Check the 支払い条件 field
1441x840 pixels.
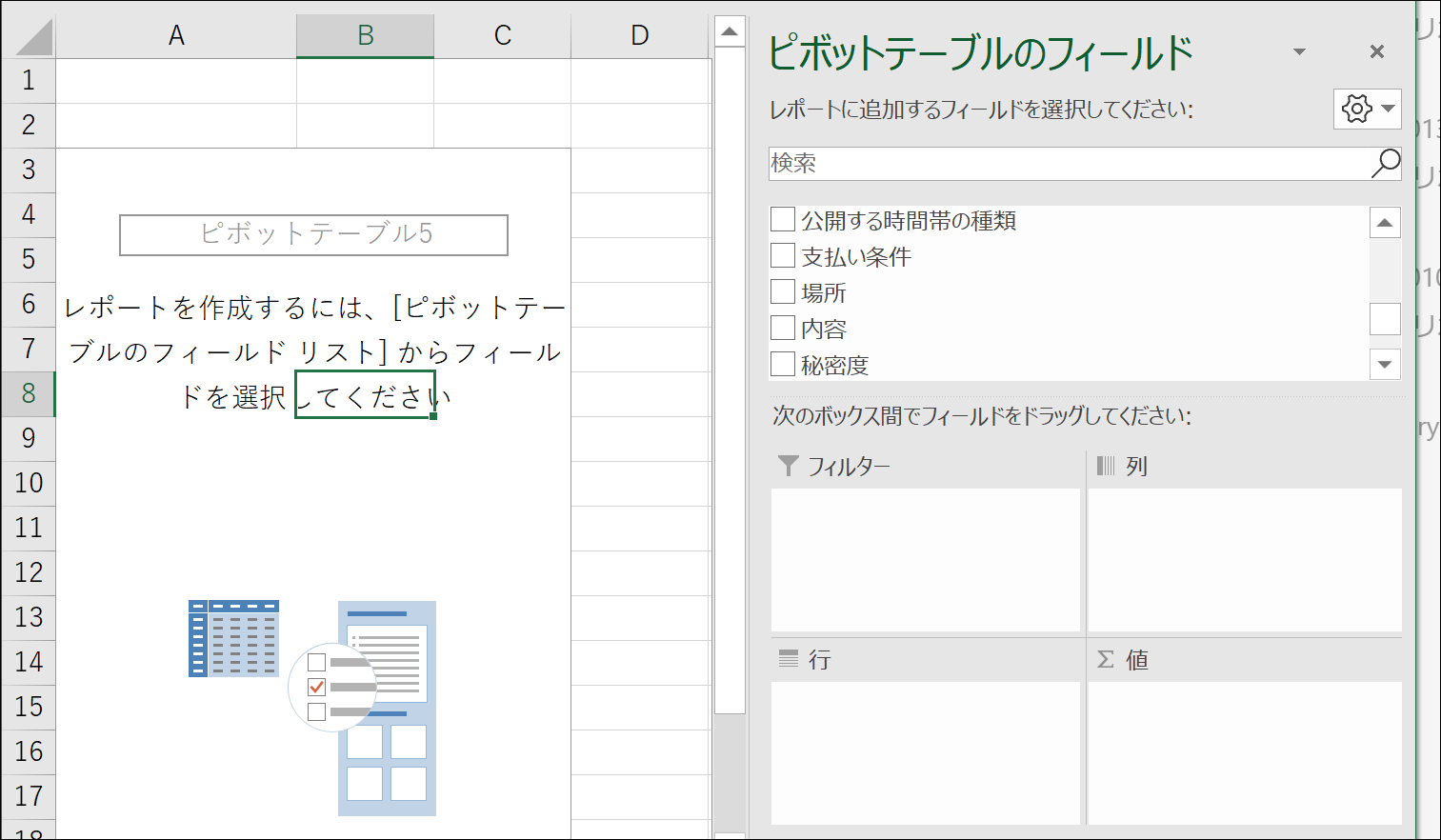pos(783,255)
